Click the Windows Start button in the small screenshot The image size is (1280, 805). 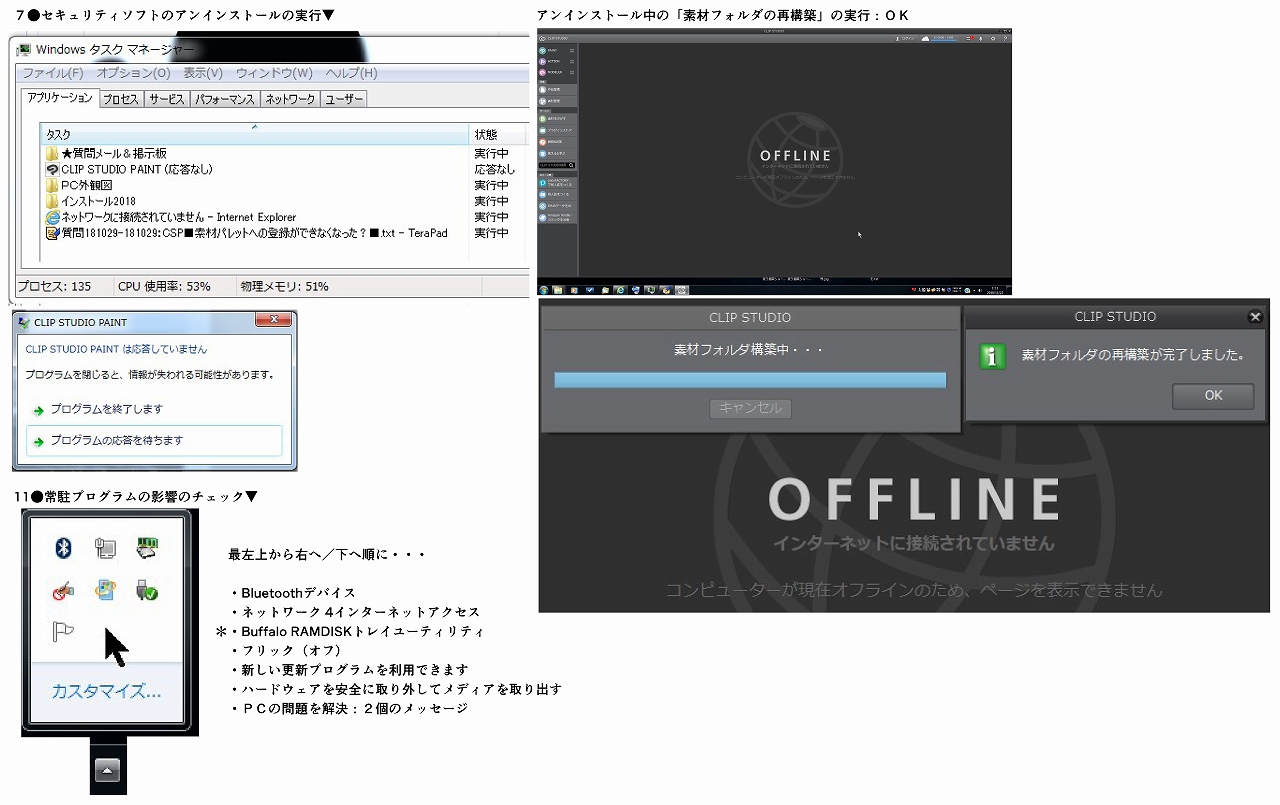[544, 289]
